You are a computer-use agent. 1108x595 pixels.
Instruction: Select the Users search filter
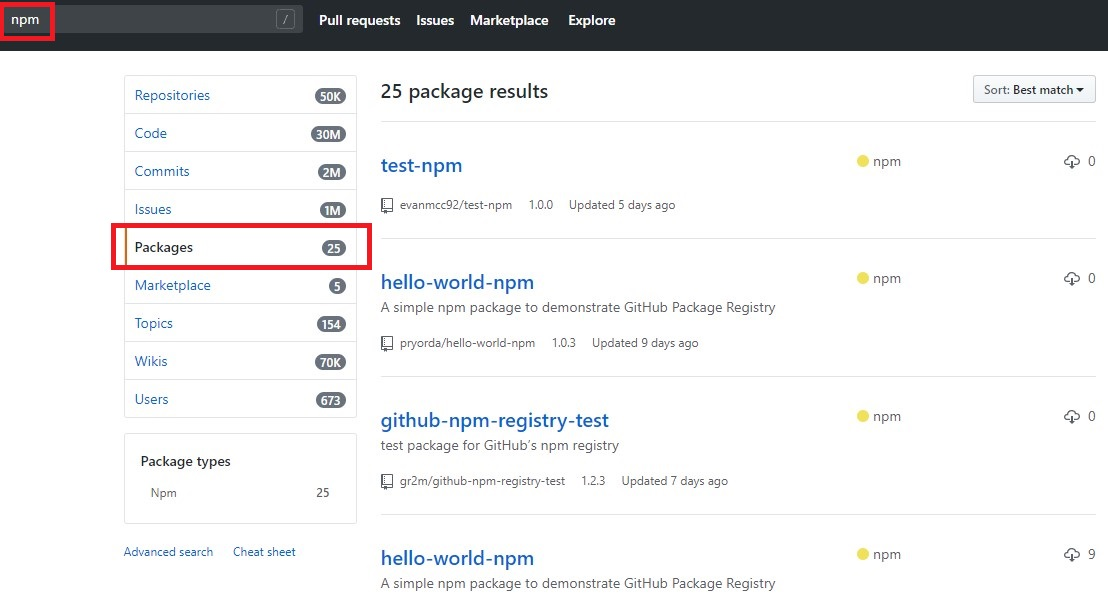coord(240,399)
